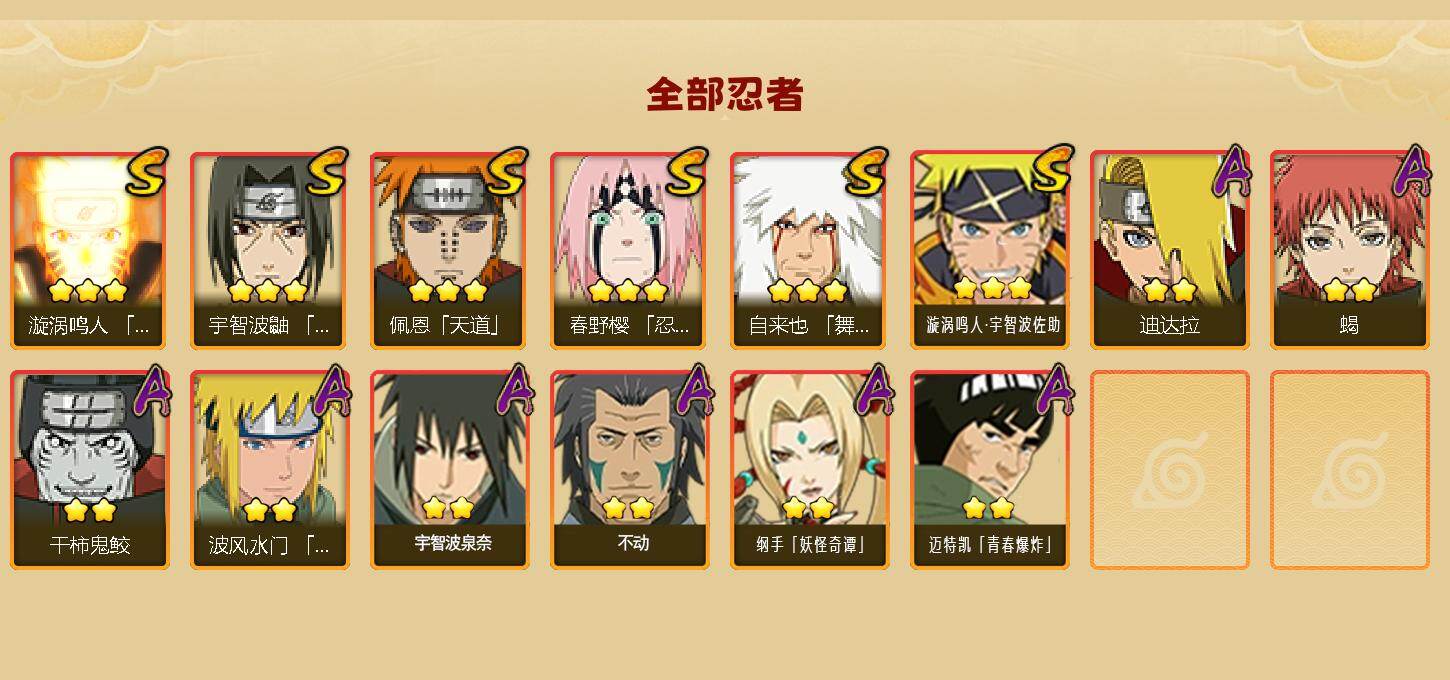1450x680 pixels.
Task: Click the star rating on 迪达拉 card
Action: (x=1169, y=290)
